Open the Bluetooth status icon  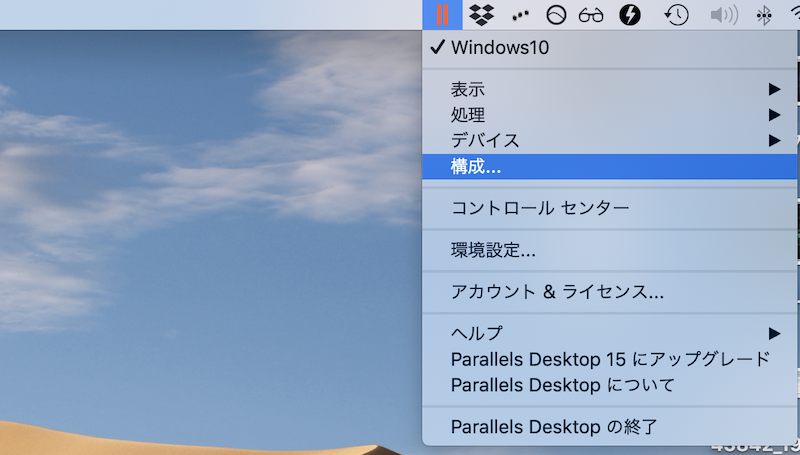tap(765, 14)
